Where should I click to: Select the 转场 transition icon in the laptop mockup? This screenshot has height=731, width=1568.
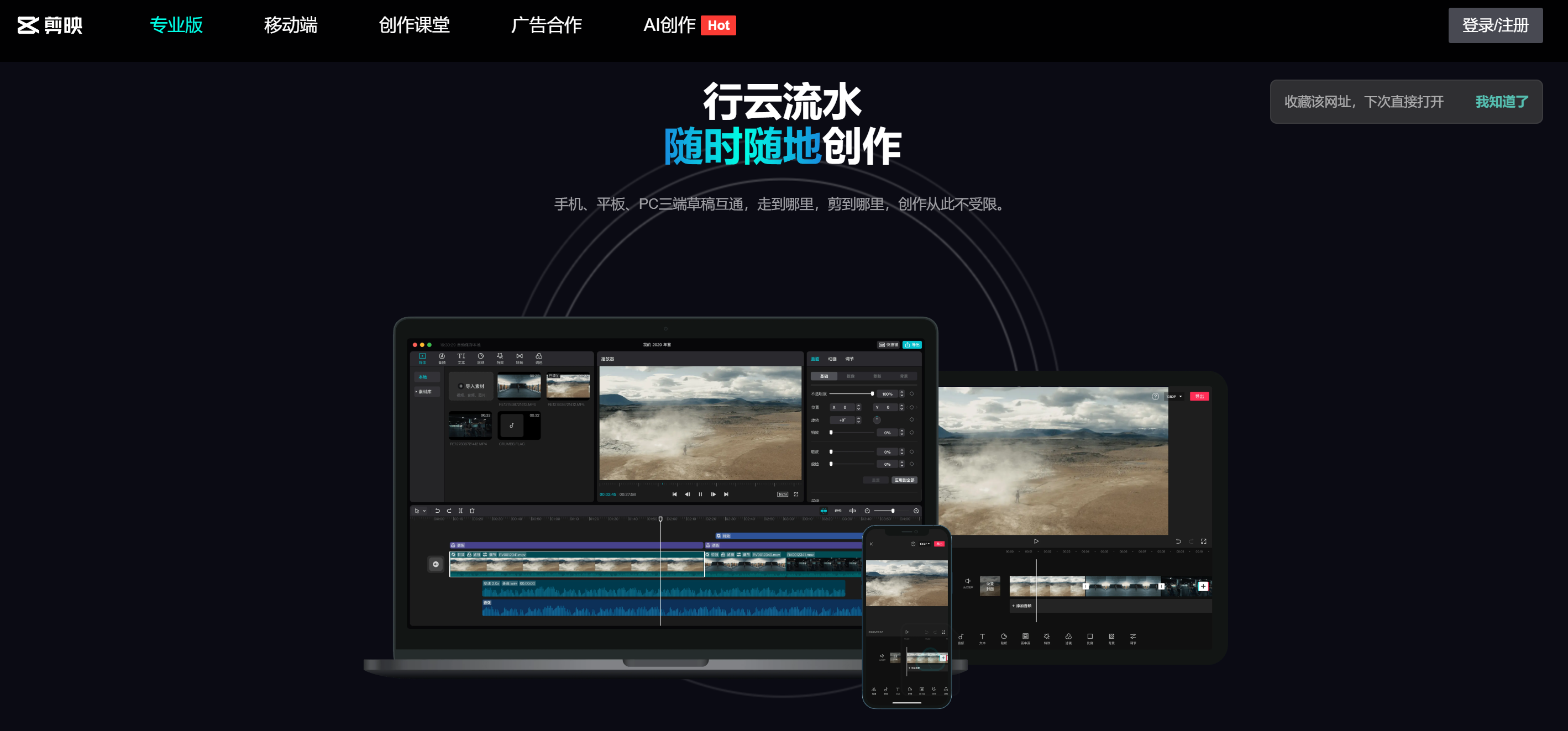coord(519,359)
